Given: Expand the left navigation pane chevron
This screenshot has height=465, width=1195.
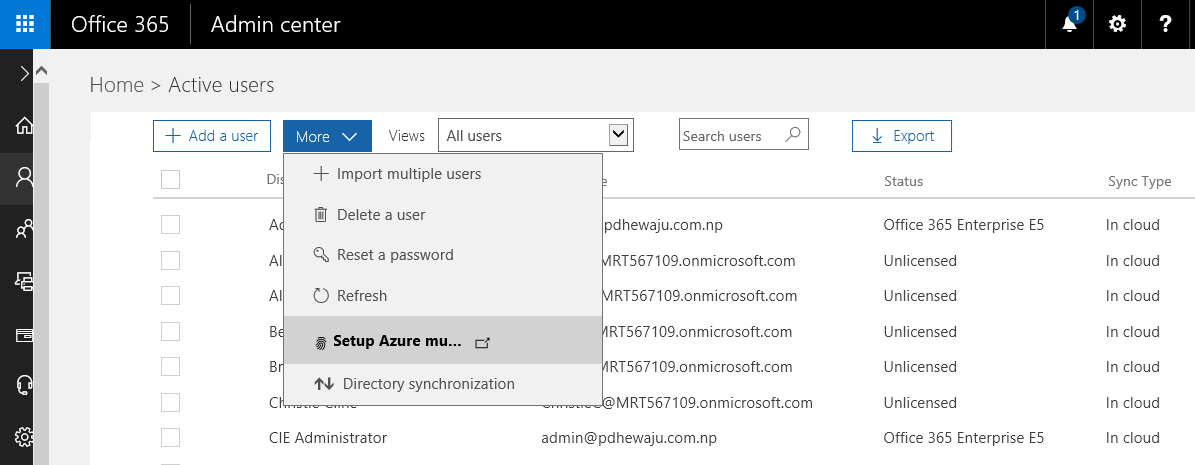Looking at the screenshot, I should point(24,73).
